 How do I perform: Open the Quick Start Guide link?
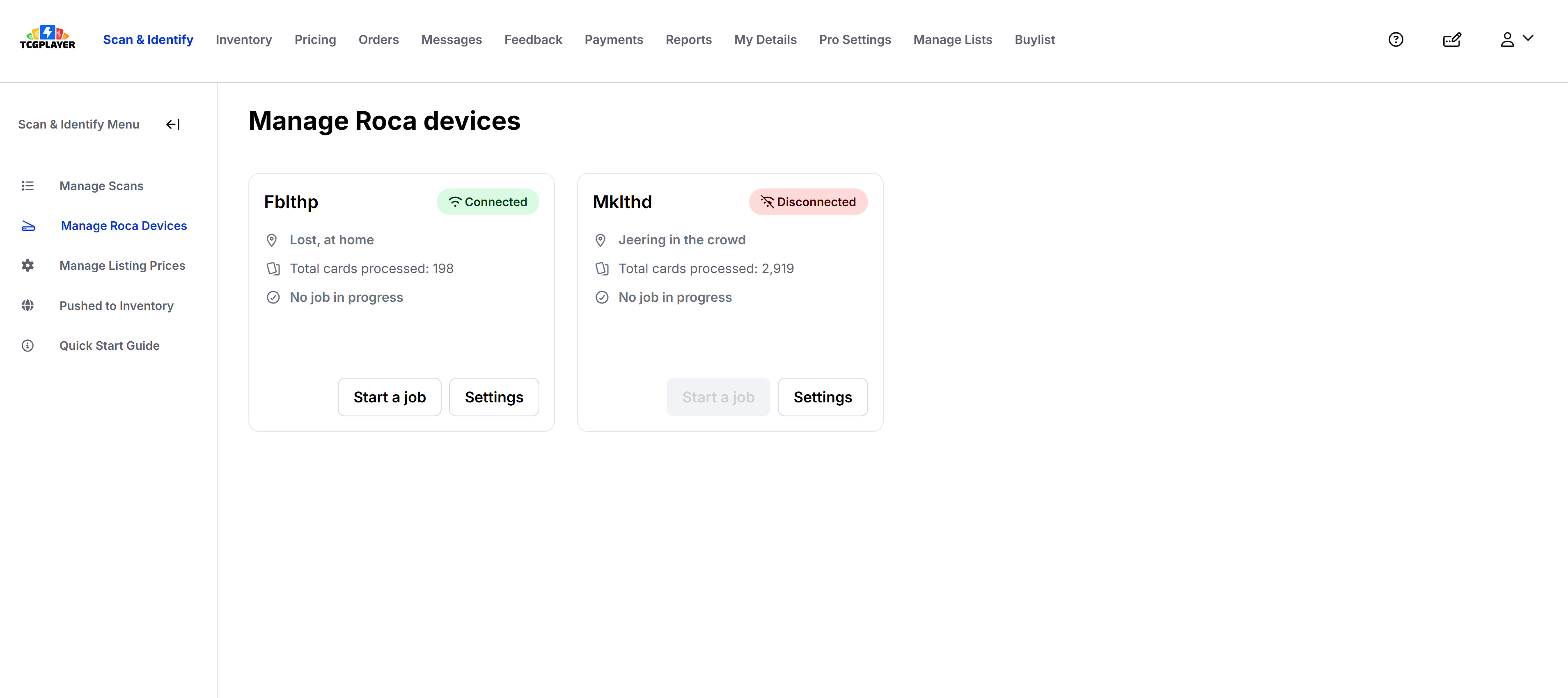pos(110,345)
